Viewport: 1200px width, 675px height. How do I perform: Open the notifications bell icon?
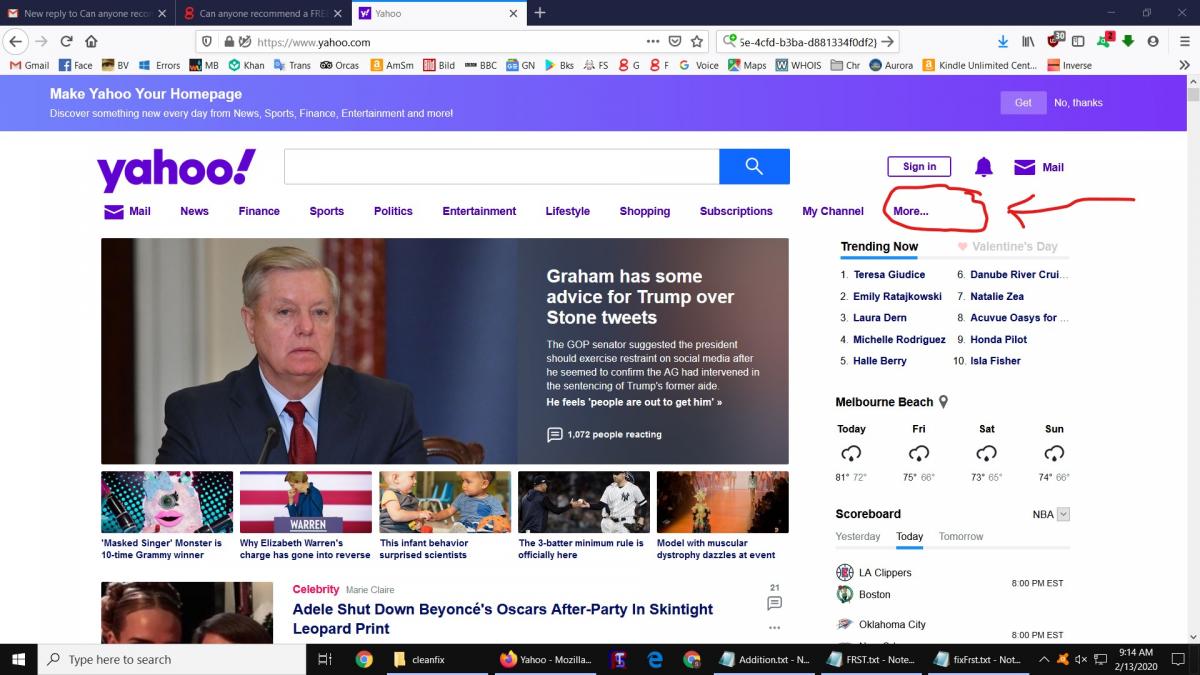pyautogui.click(x=984, y=167)
